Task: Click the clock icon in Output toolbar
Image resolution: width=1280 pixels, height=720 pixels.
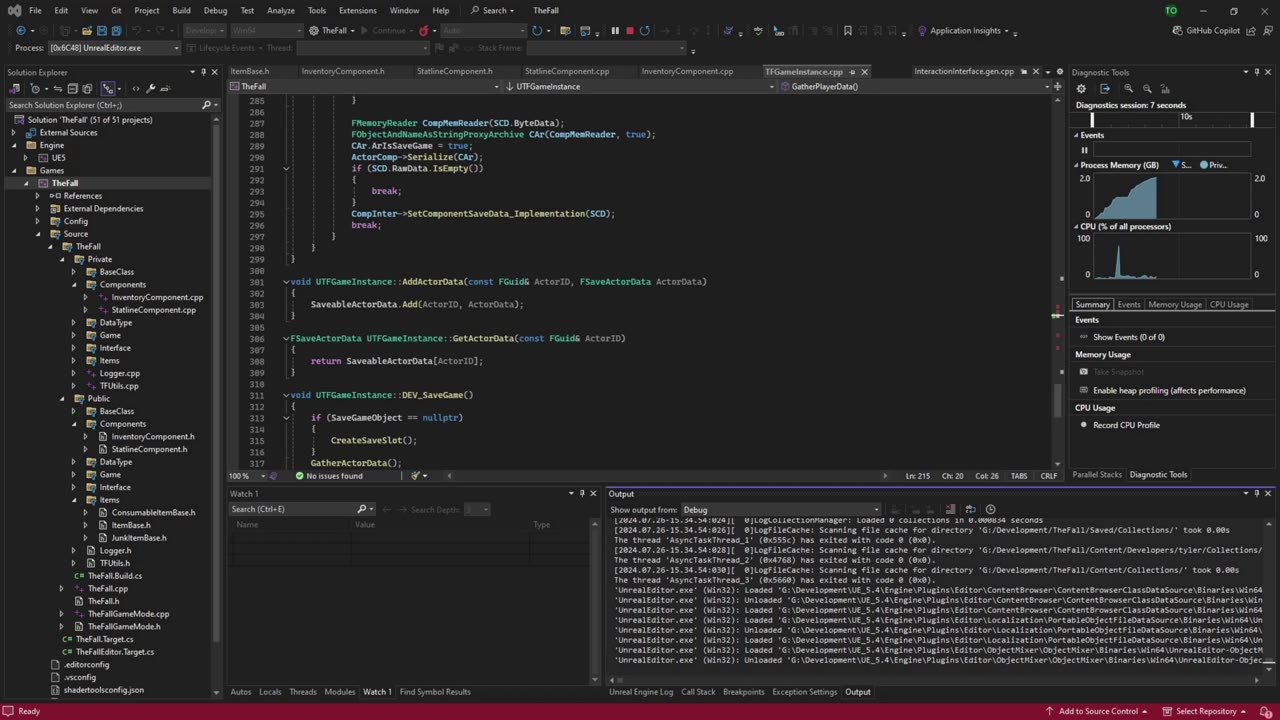Action: [990, 509]
